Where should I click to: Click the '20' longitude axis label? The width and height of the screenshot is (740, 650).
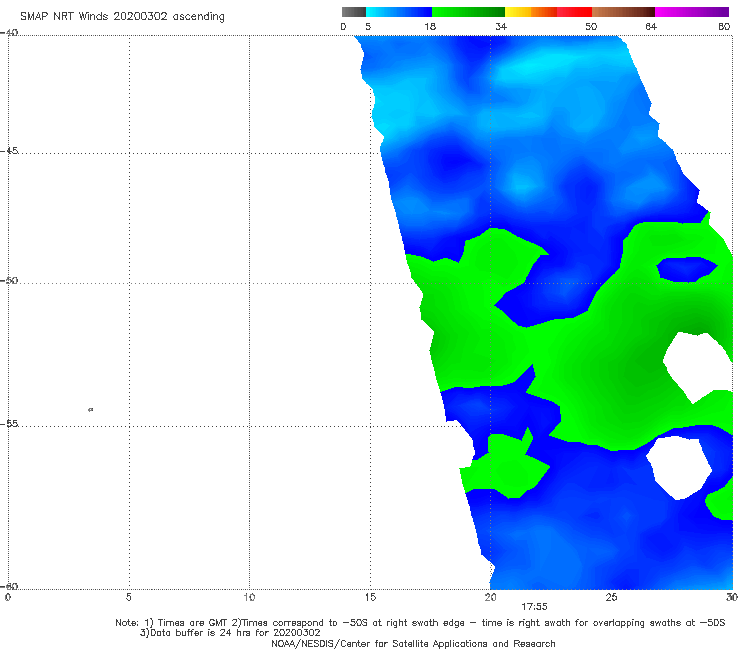490,598
